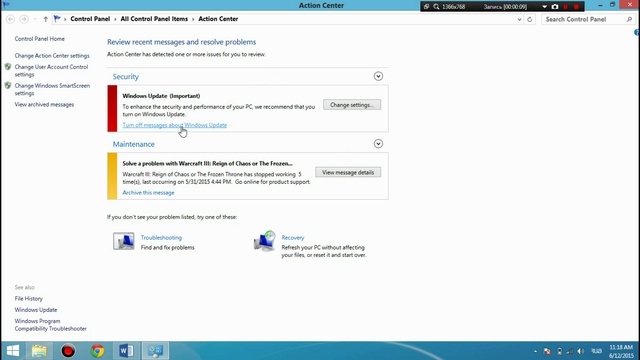Click the Security section heading

click(126, 77)
